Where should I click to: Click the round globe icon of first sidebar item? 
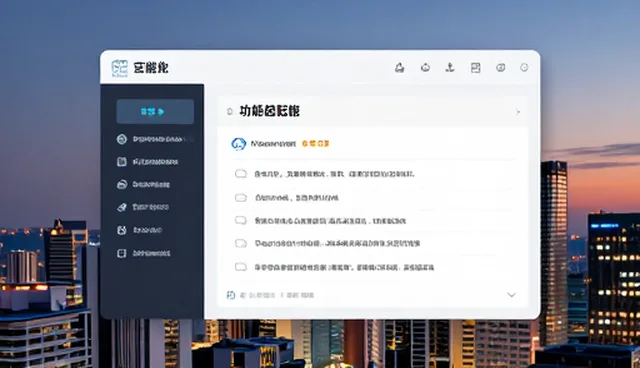[x=122, y=139]
